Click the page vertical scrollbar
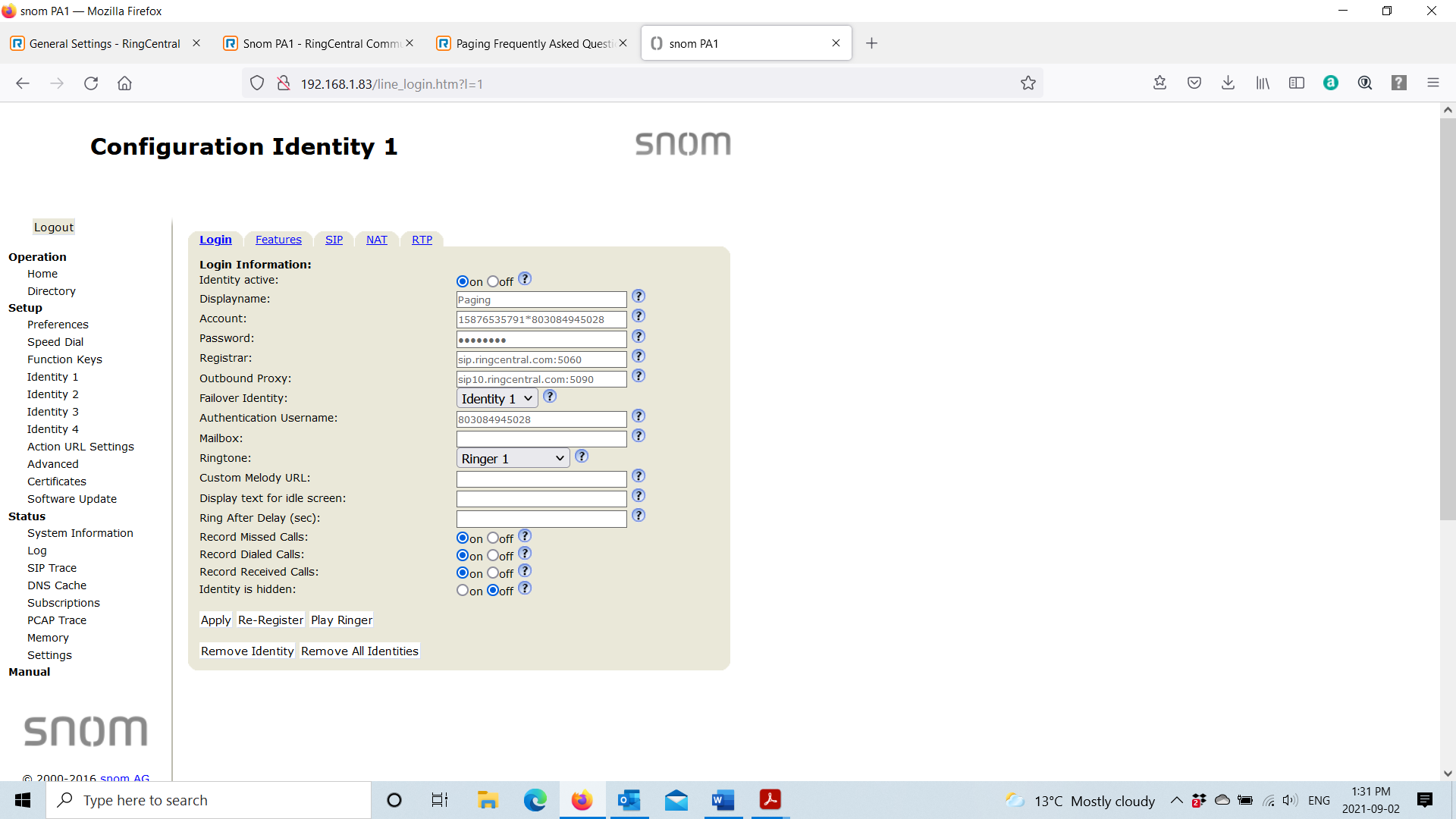The width and height of the screenshot is (1456, 819). [x=1448, y=318]
